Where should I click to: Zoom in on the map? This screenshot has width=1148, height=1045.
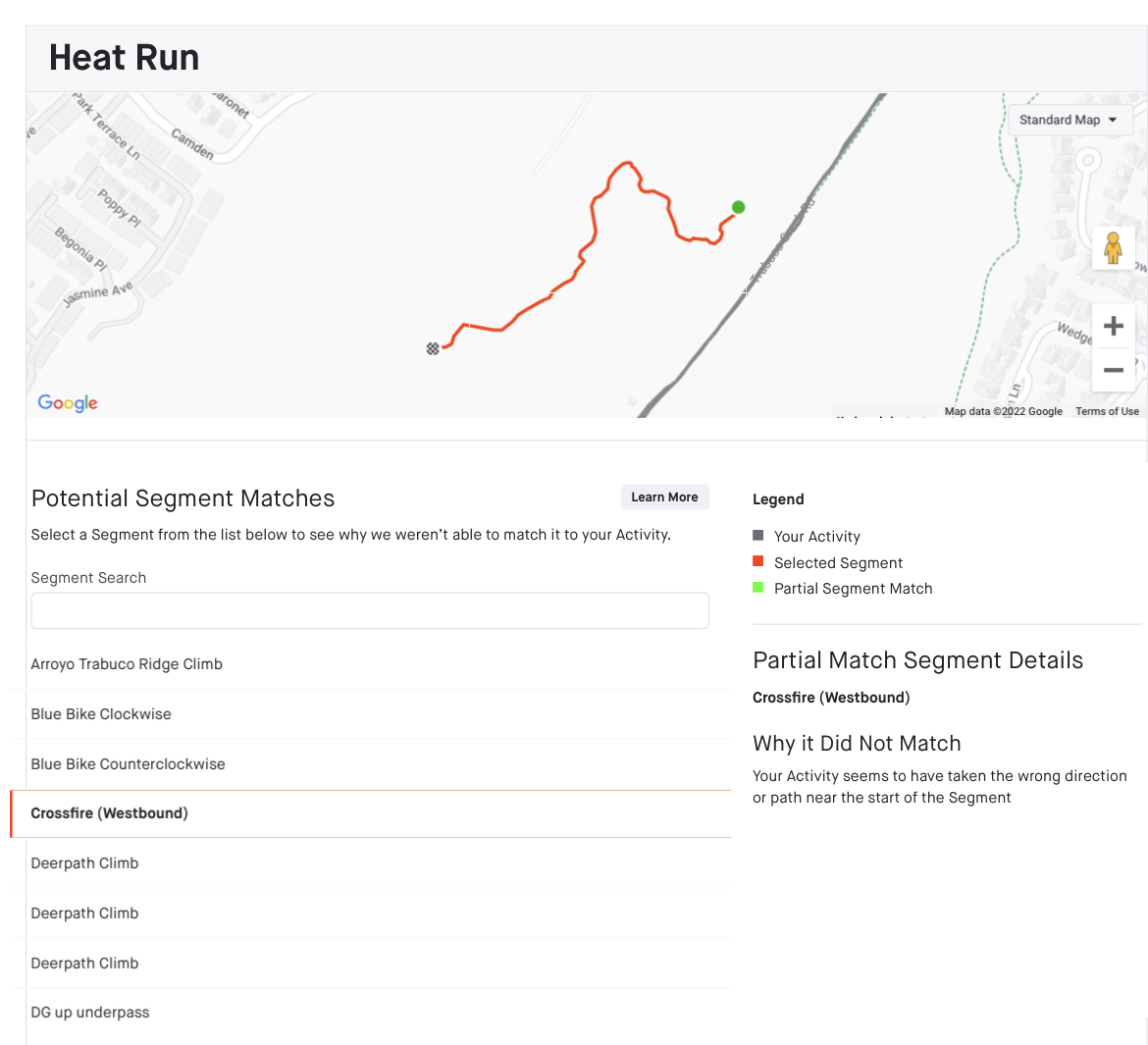point(1113,325)
